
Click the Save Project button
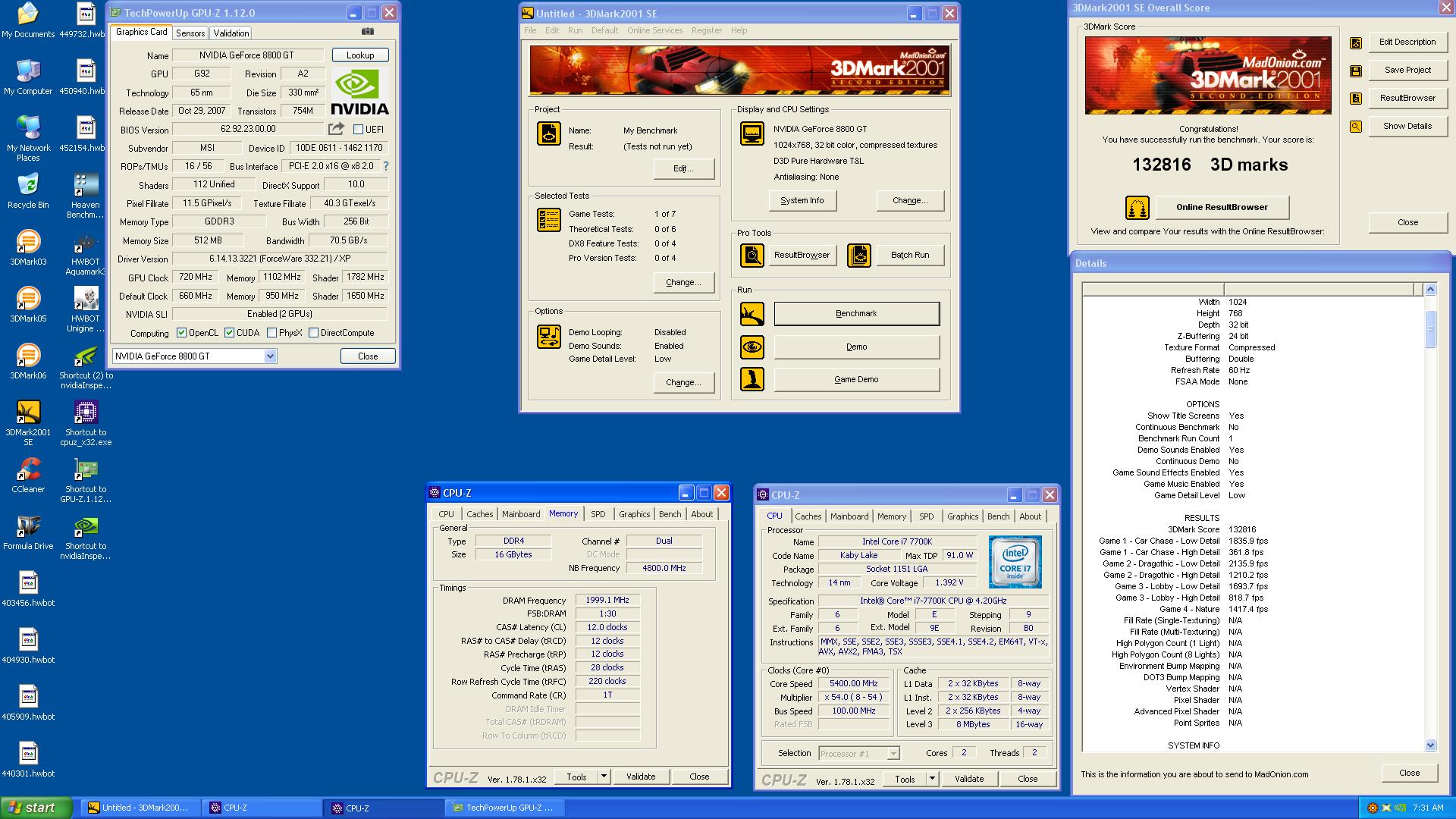(1407, 70)
